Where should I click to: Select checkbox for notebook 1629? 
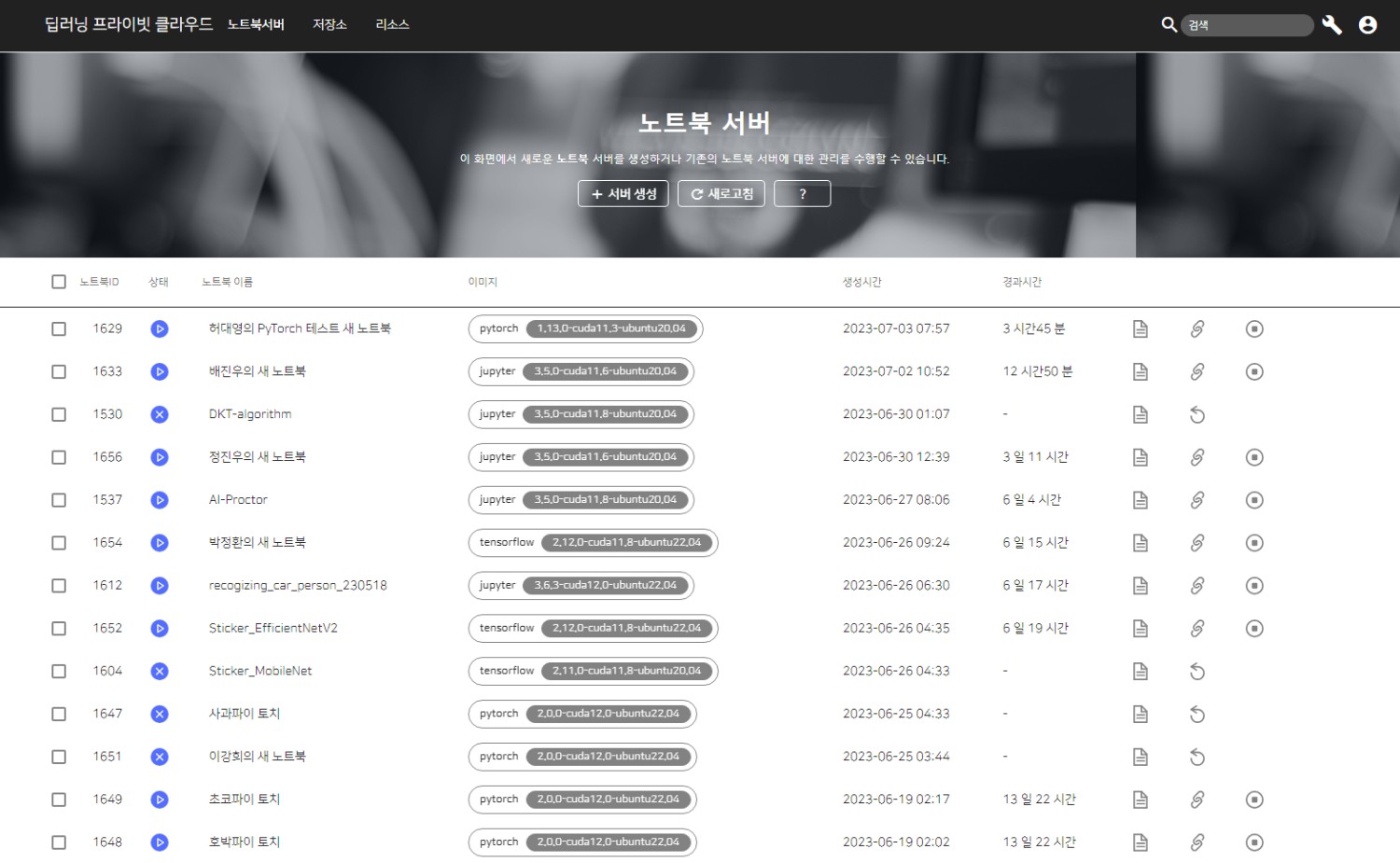pos(59,328)
